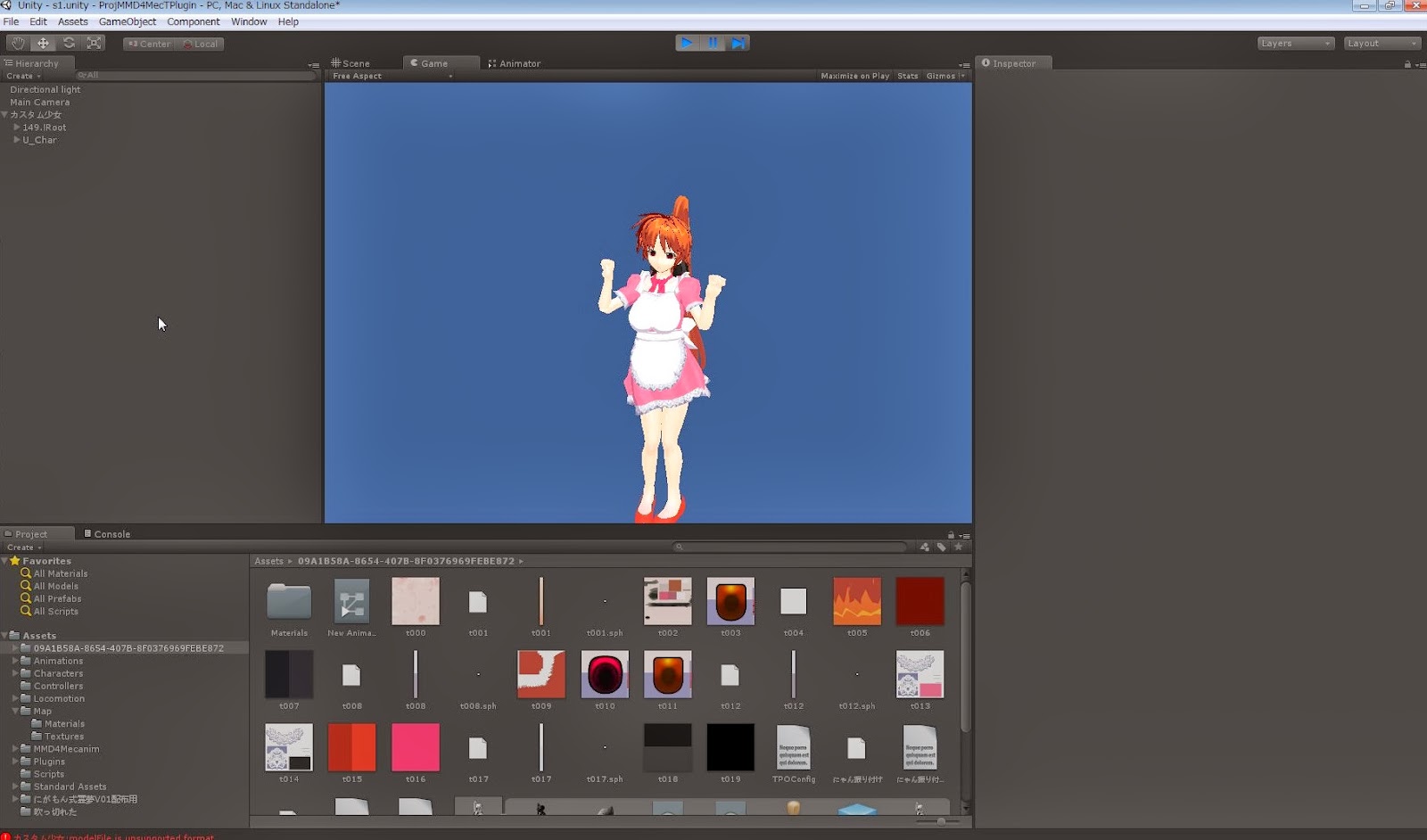The image size is (1427, 840).
Task: Focus the Hierarchy search field
Action: click(196, 76)
